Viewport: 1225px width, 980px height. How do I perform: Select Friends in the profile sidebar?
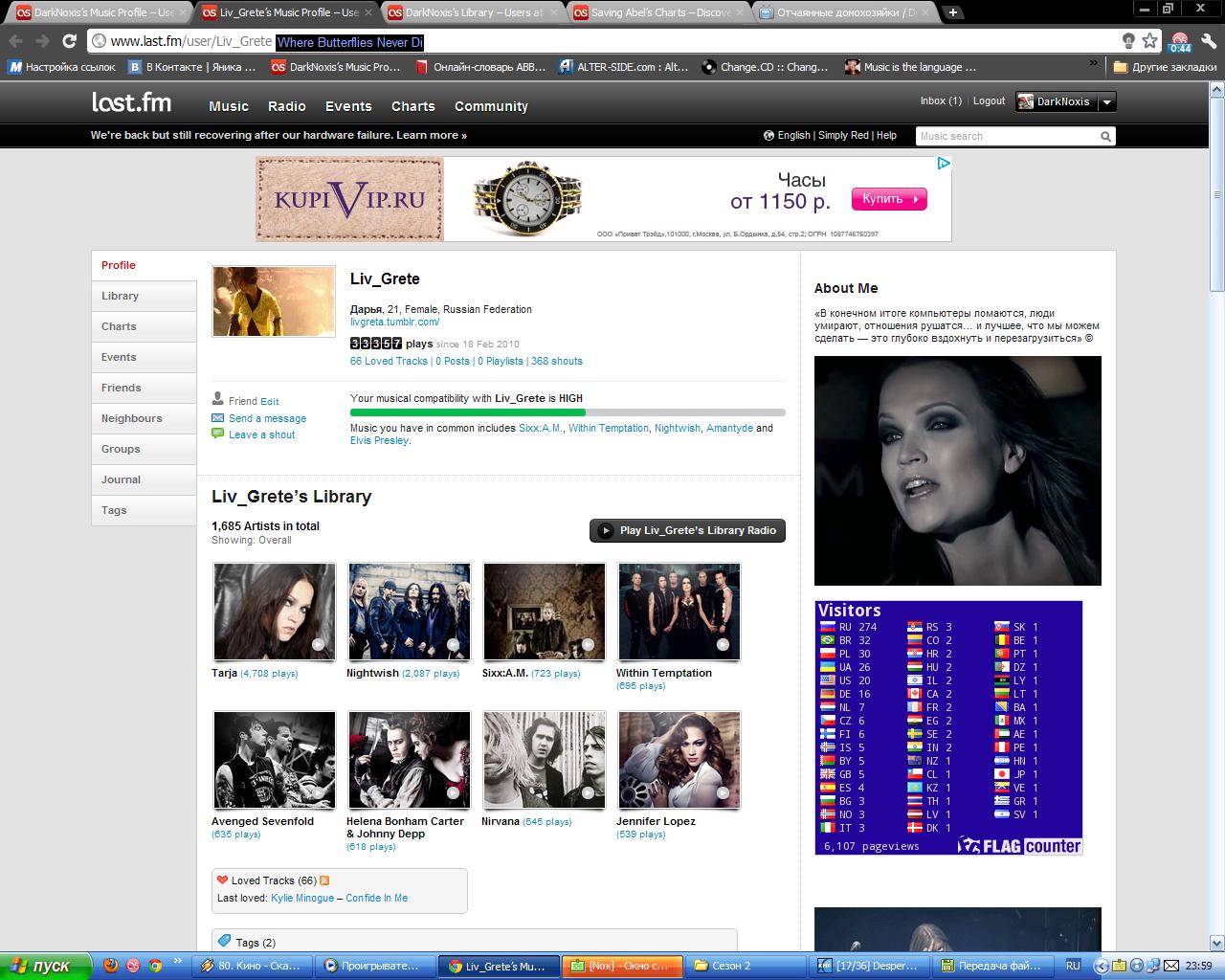(x=145, y=388)
